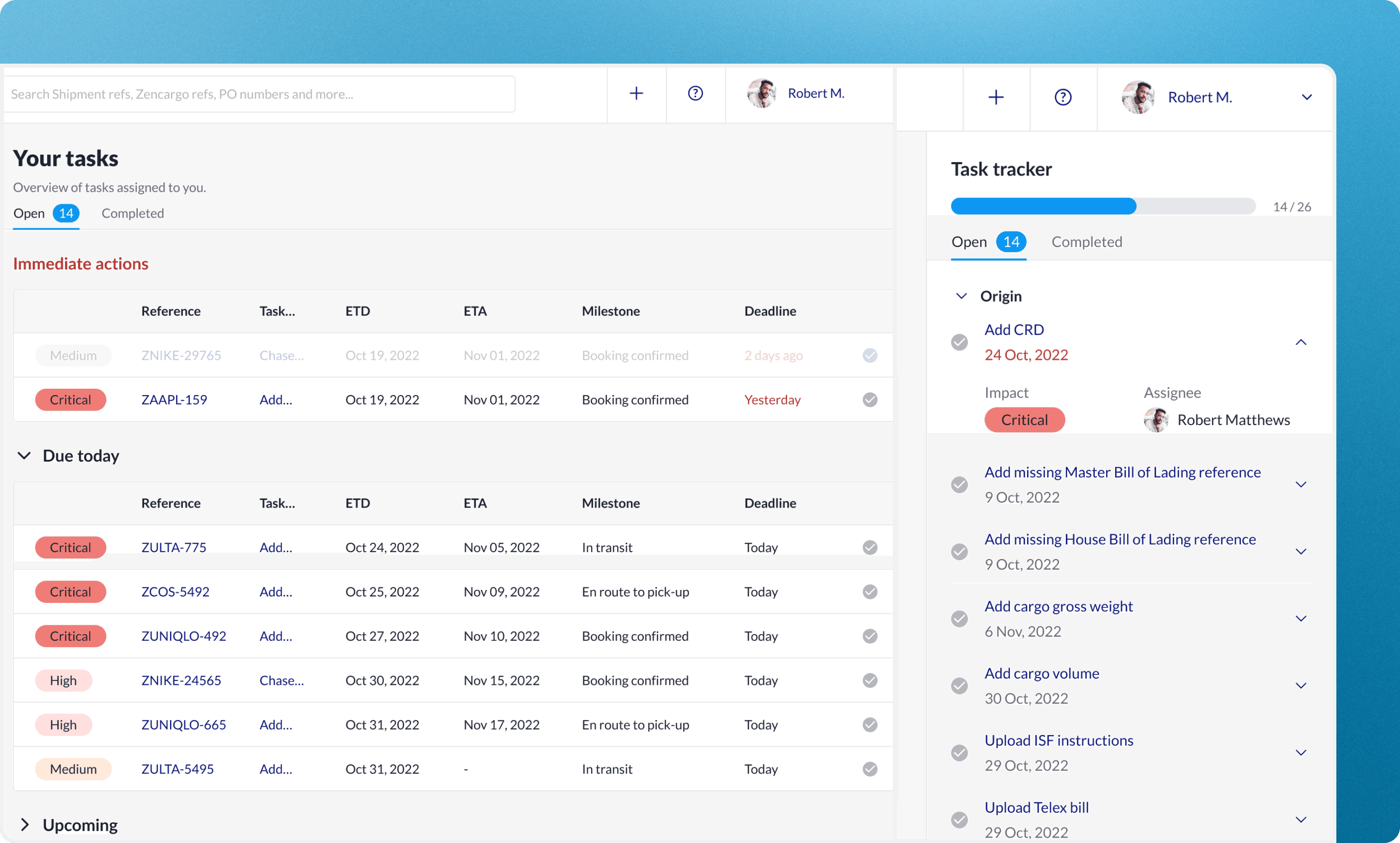1400x843 pixels.
Task: Click checkmark icon on ZNIKE-24565 row
Action: pos(870,680)
